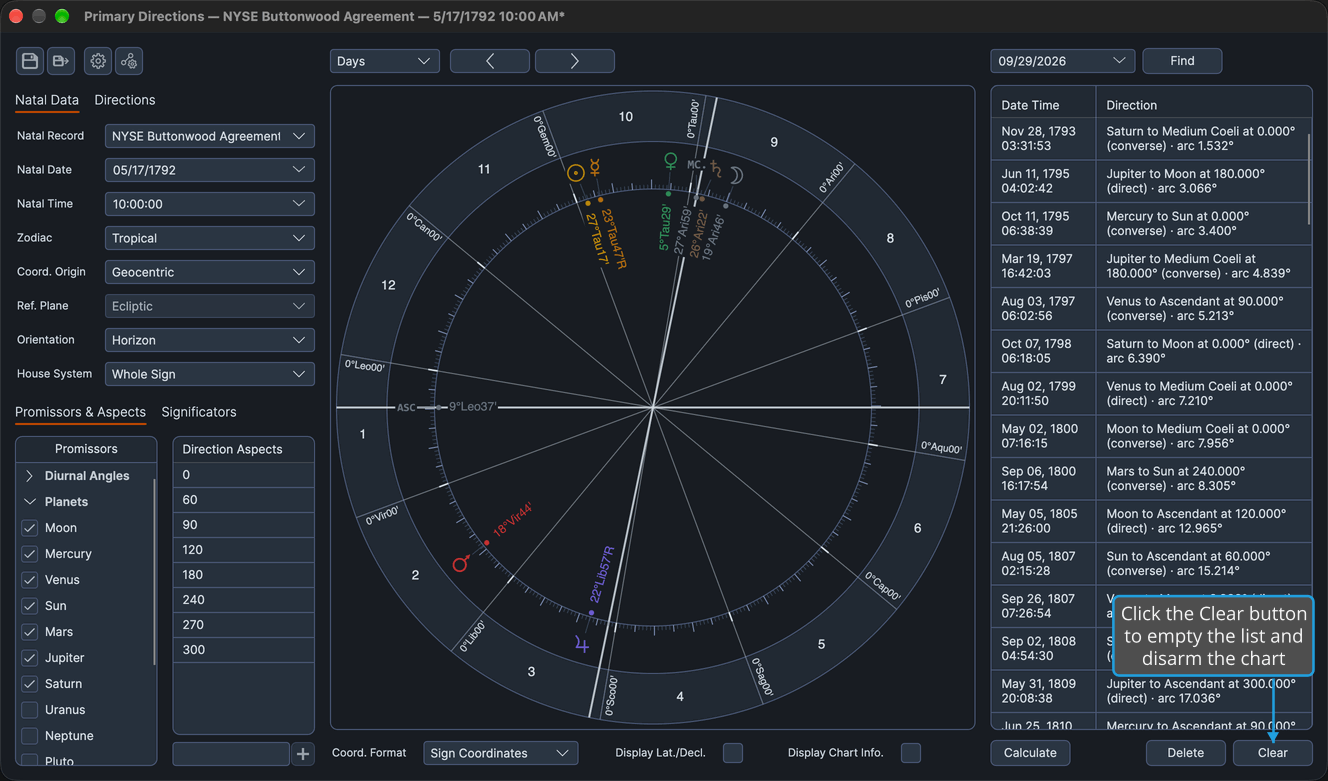Open the House System dropdown
Image resolution: width=1328 pixels, height=781 pixels.
(210, 374)
